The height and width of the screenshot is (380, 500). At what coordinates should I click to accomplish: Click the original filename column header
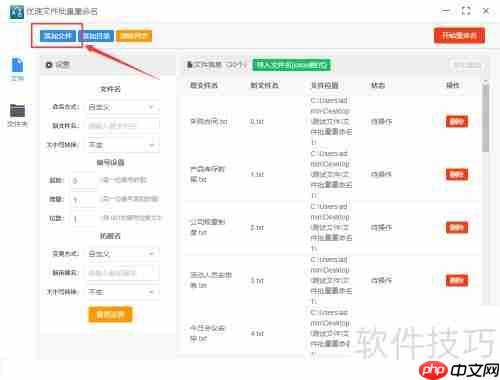[x=204, y=86]
